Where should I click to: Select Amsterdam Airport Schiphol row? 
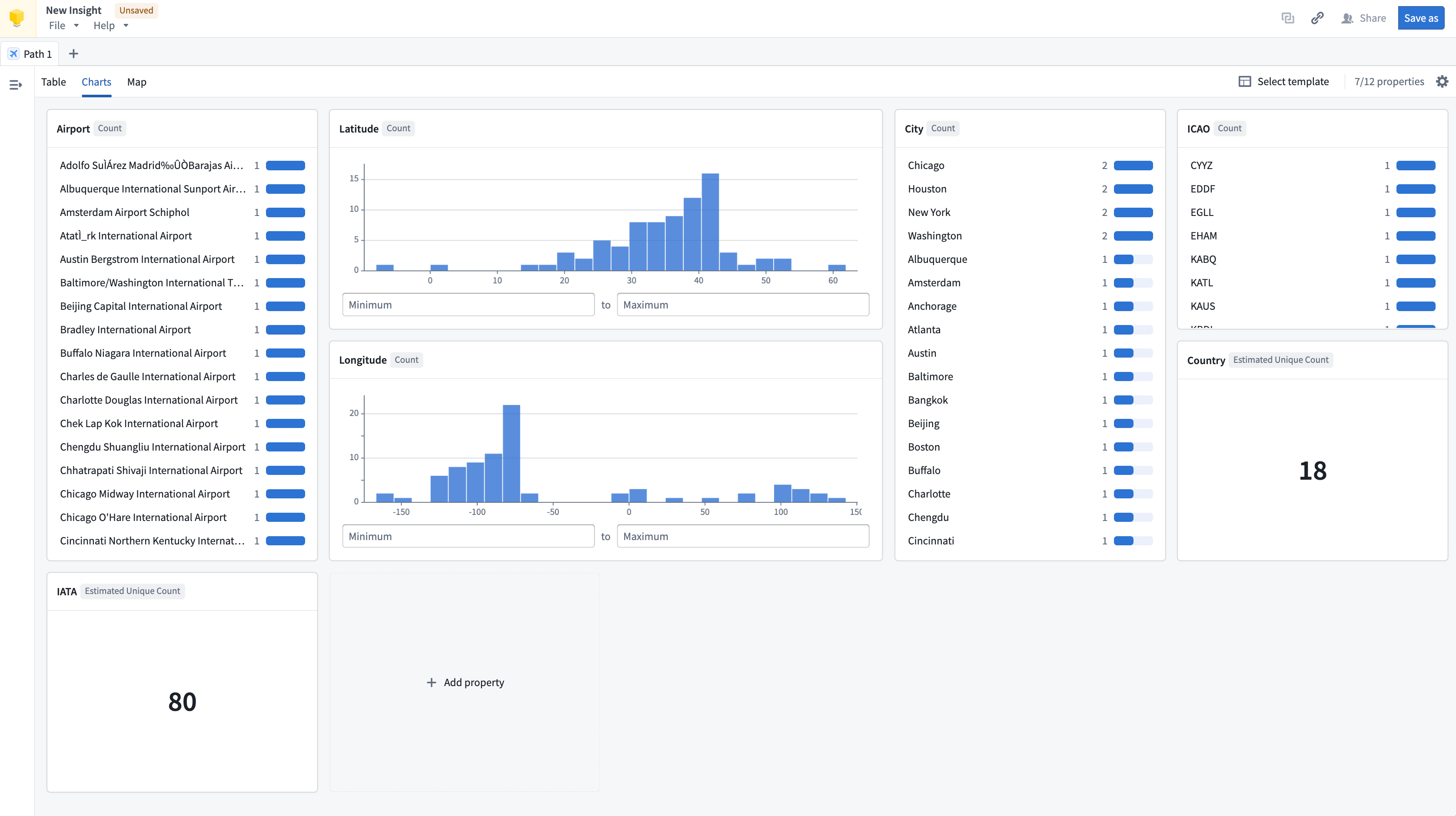182,212
